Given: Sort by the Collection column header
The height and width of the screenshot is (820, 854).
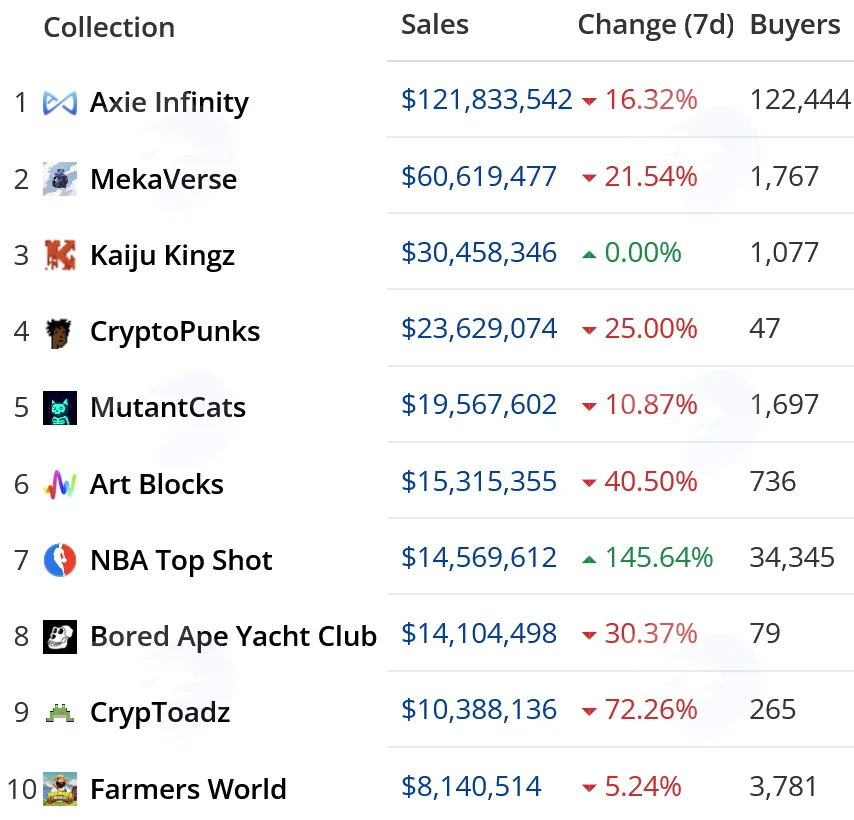Looking at the screenshot, I should [109, 27].
